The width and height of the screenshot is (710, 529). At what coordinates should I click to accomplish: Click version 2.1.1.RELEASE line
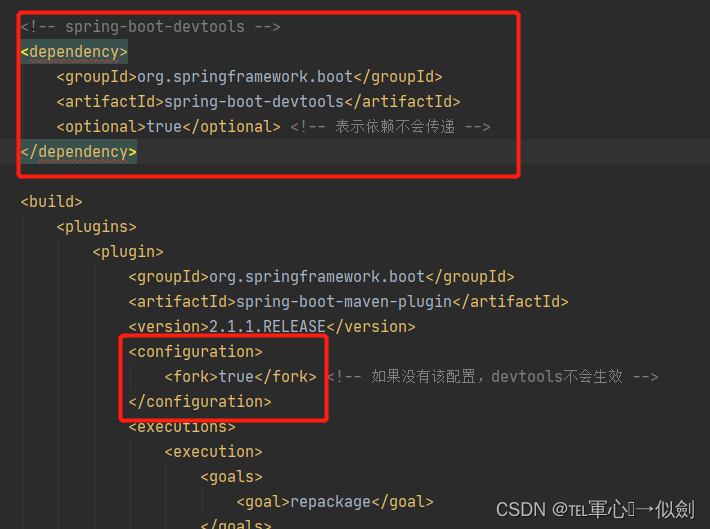(272, 327)
